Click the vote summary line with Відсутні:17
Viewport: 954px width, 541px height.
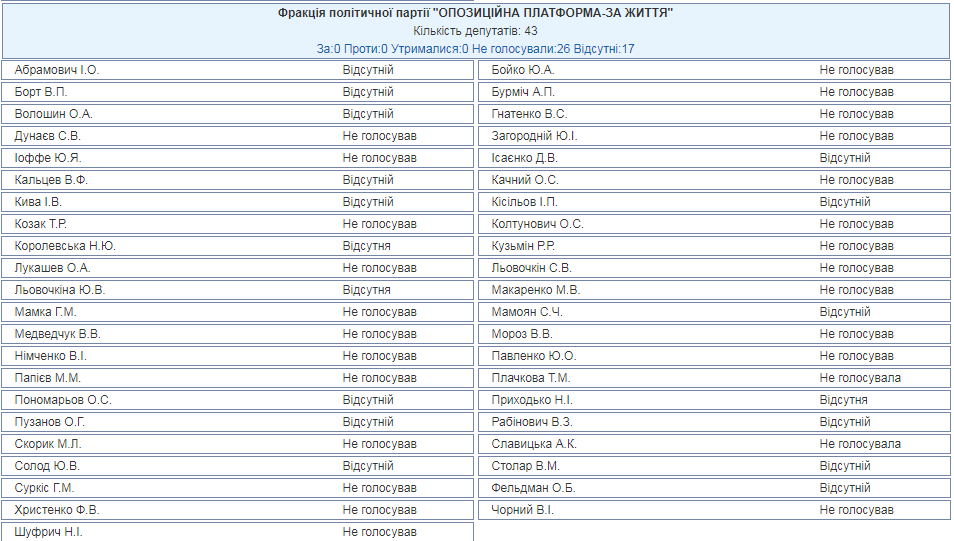tap(476, 48)
